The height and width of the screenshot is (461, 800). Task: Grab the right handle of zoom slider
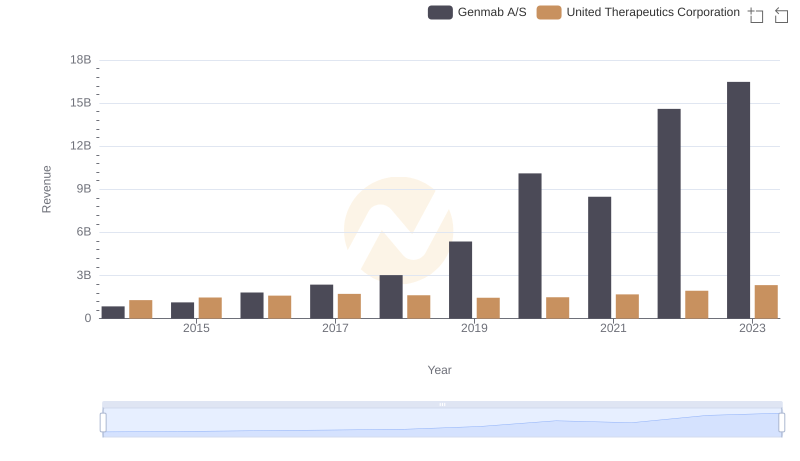point(781,422)
